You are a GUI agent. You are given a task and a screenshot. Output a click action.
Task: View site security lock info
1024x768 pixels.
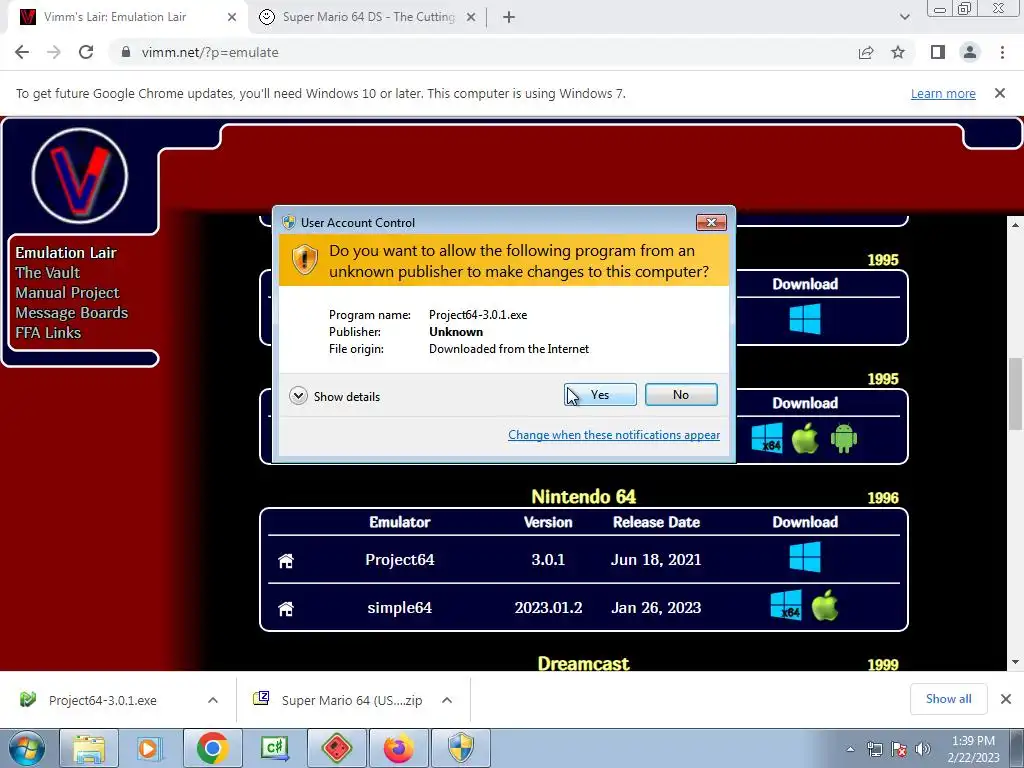click(125, 52)
